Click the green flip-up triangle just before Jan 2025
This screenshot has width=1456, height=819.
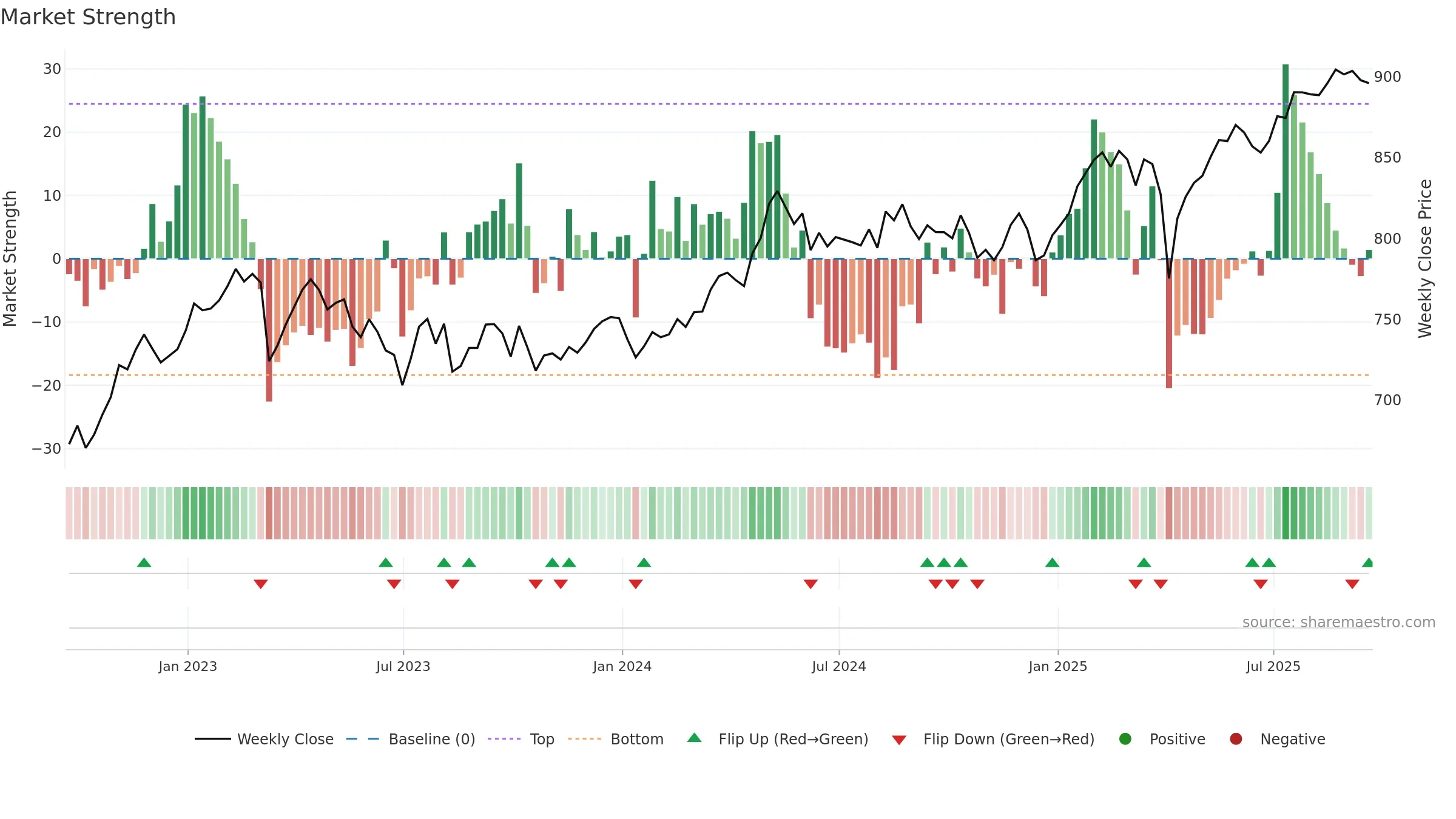(1053, 562)
